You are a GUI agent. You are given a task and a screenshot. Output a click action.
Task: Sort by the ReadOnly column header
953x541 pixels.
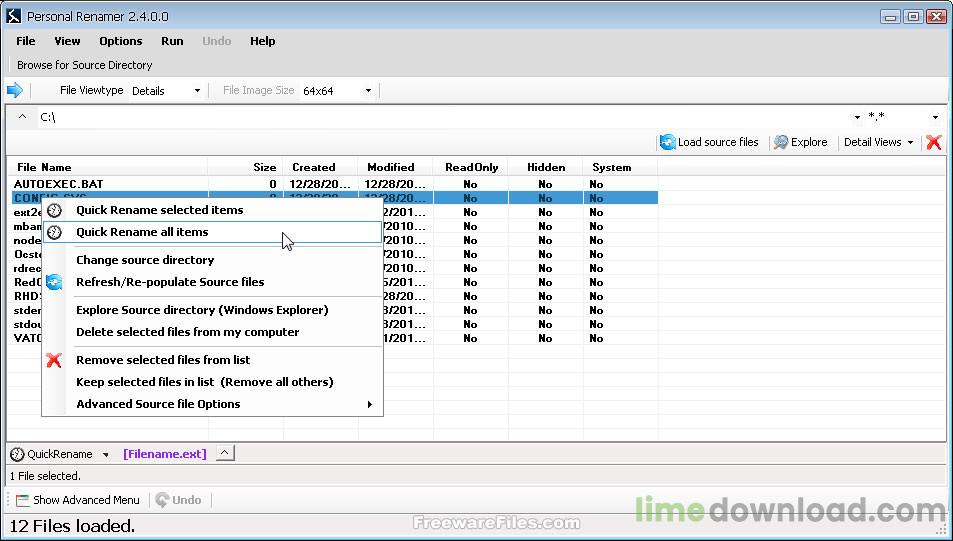point(470,167)
